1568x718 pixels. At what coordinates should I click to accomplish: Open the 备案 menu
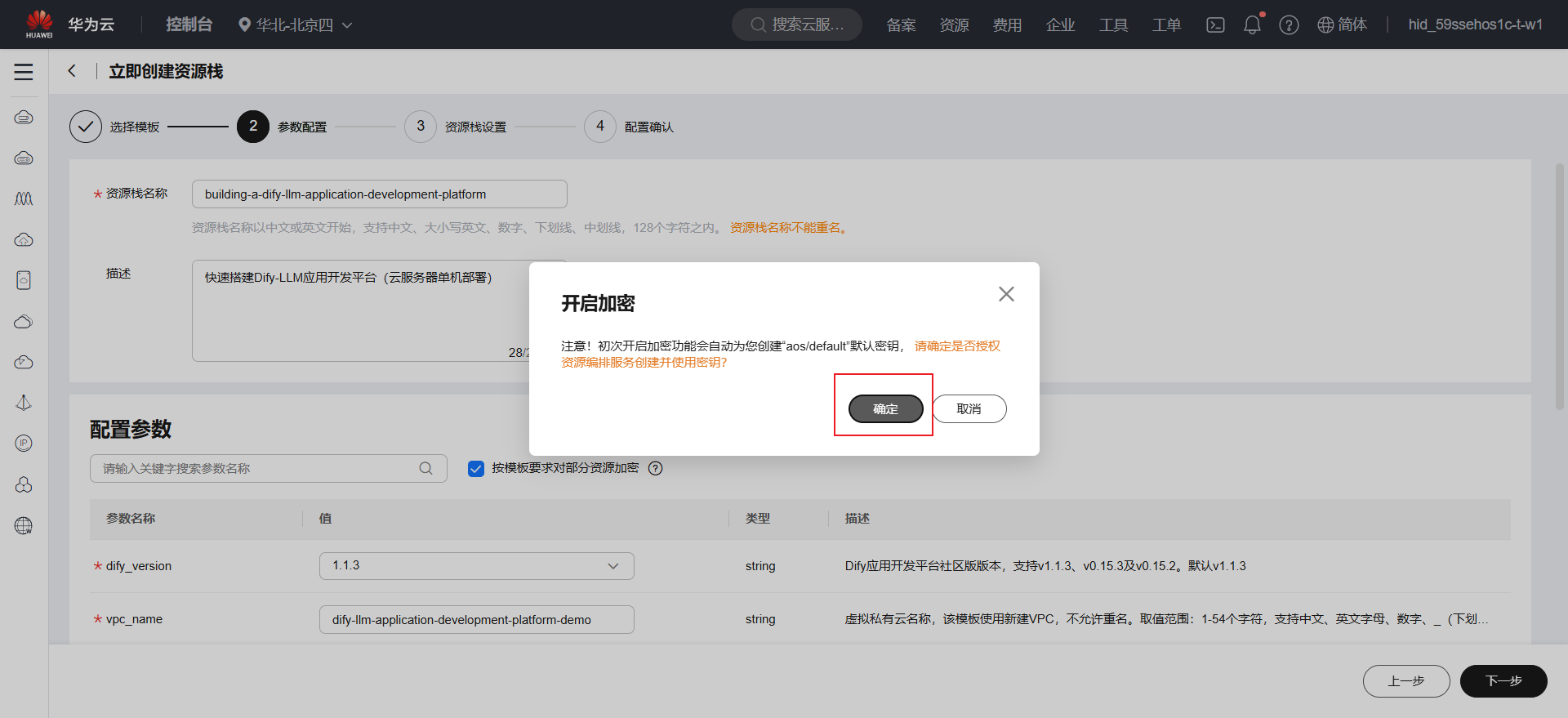[901, 25]
